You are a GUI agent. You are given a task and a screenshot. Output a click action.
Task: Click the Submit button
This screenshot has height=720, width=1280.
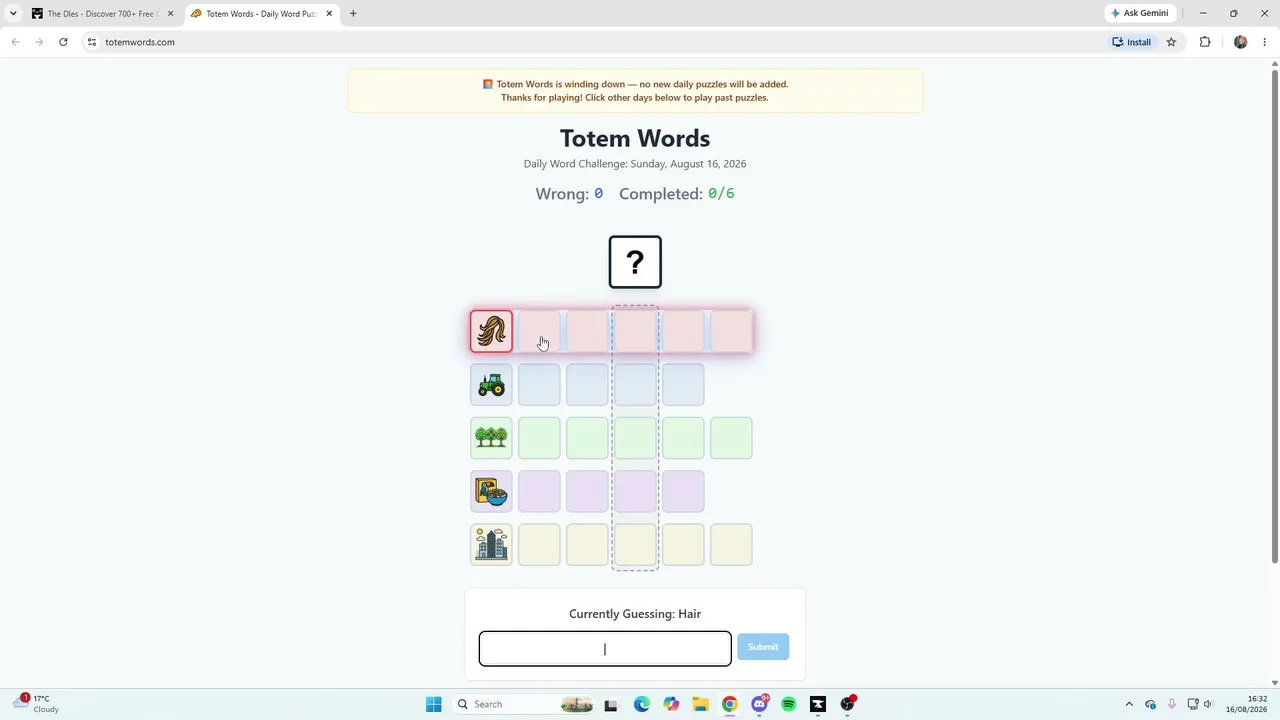tap(763, 647)
